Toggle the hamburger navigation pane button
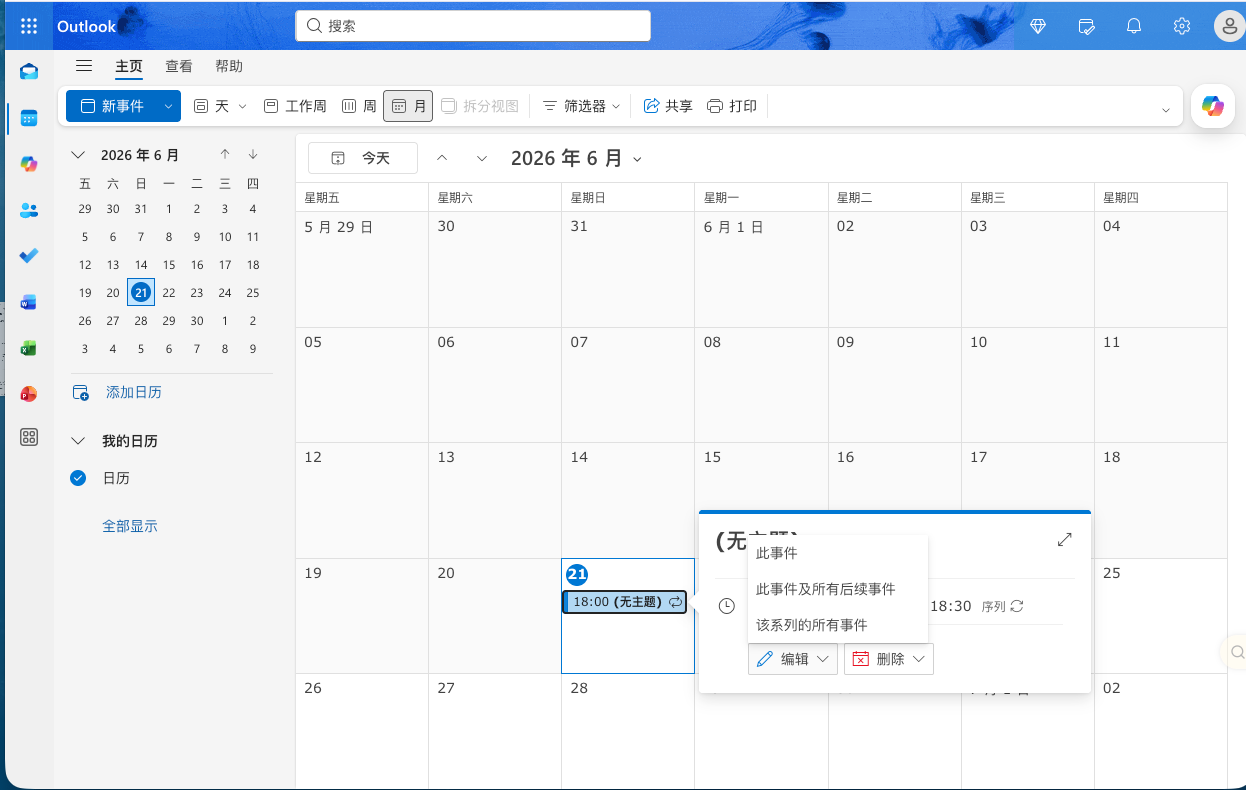The image size is (1246, 790). click(84, 66)
